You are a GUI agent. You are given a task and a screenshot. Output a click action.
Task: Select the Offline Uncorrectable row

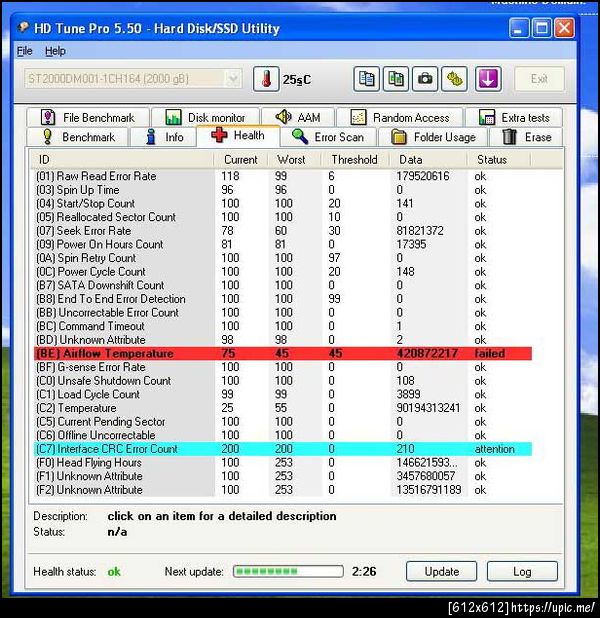pyautogui.click(x=283, y=435)
